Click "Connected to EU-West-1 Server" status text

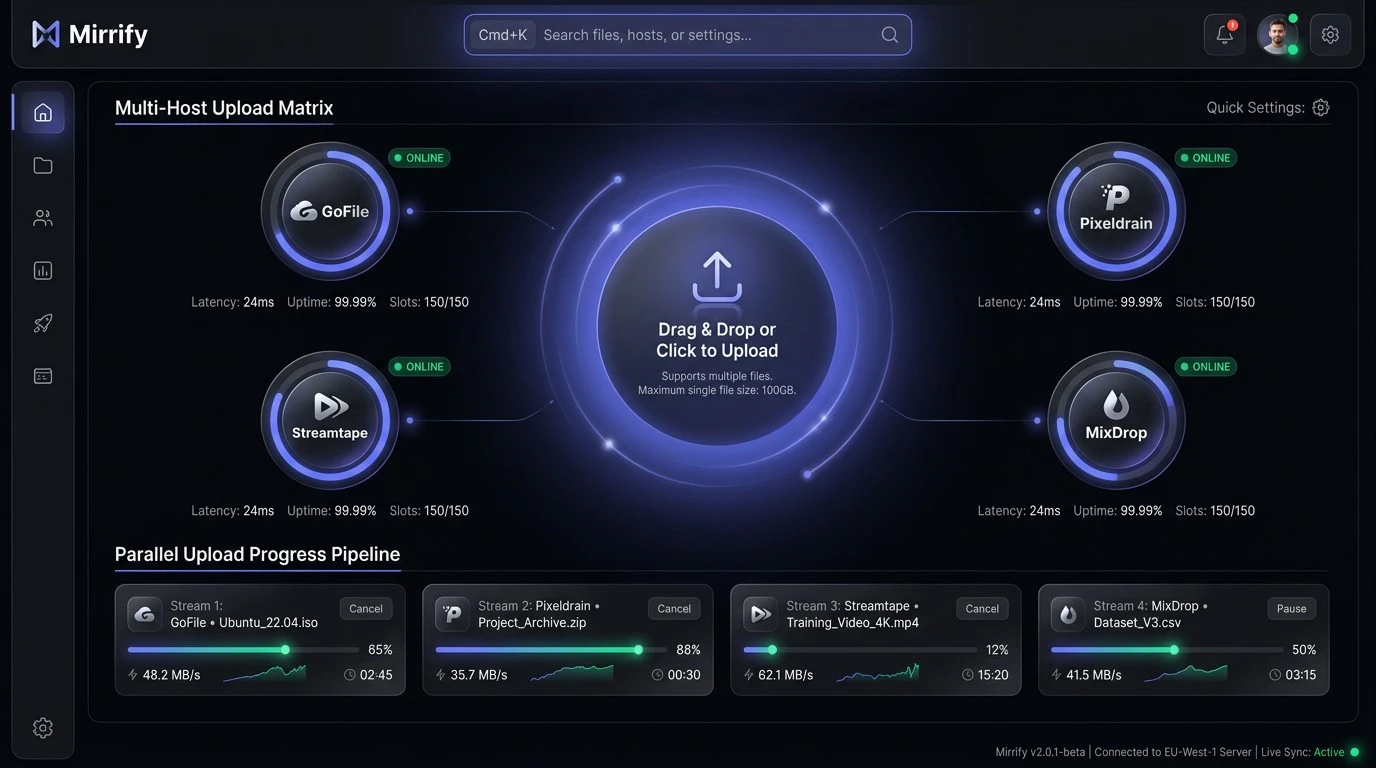pos(1173,752)
